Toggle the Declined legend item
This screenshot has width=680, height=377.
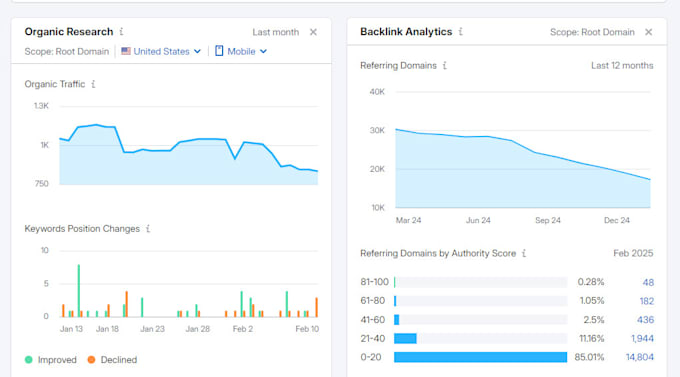(112, 360)
